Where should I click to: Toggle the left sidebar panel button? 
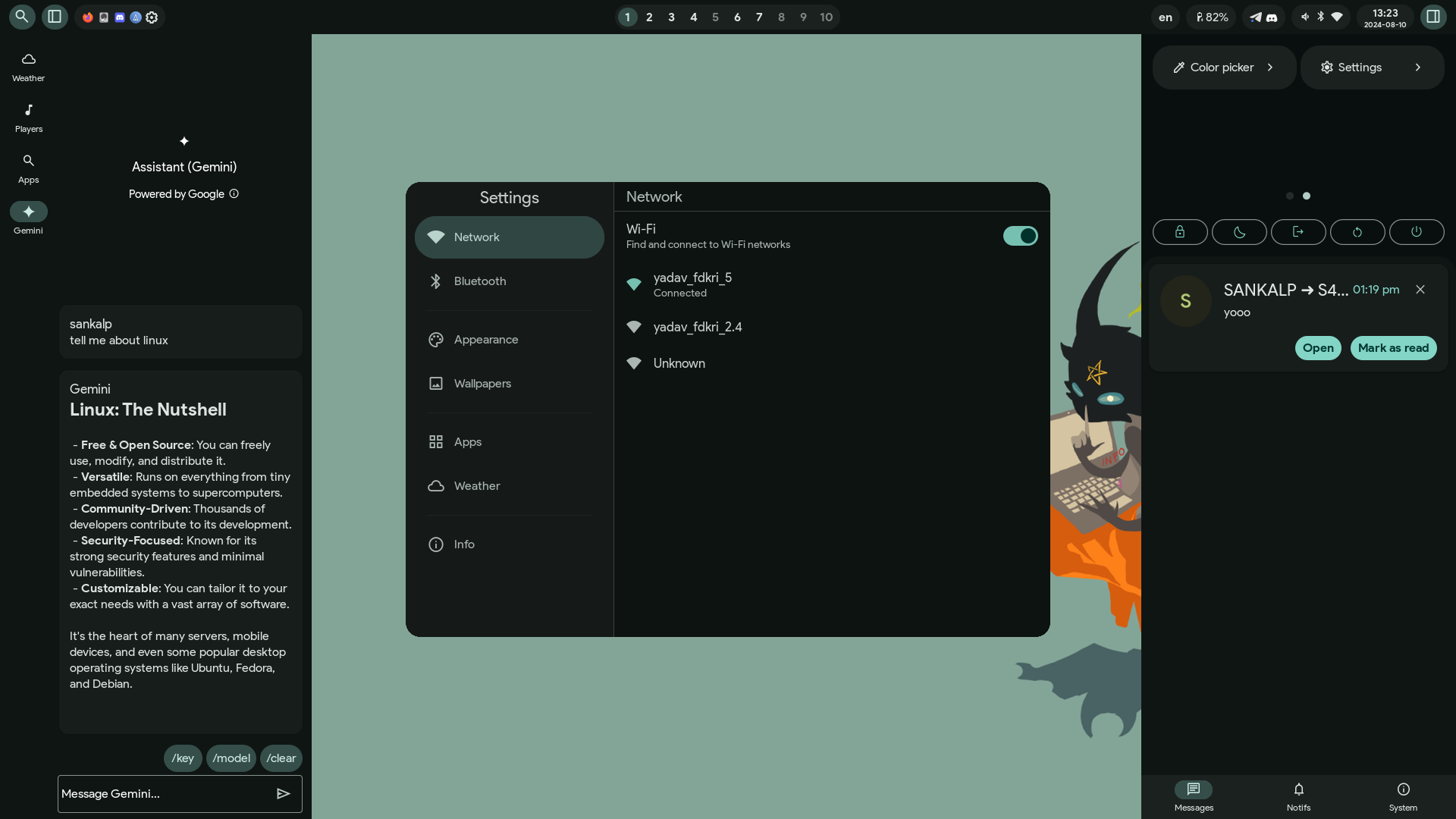point(55,17)
